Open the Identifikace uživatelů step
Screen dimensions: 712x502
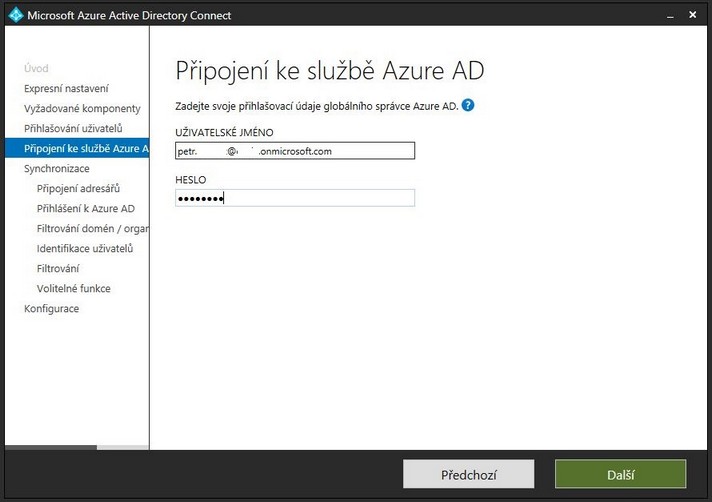click(x=85, y=248)
